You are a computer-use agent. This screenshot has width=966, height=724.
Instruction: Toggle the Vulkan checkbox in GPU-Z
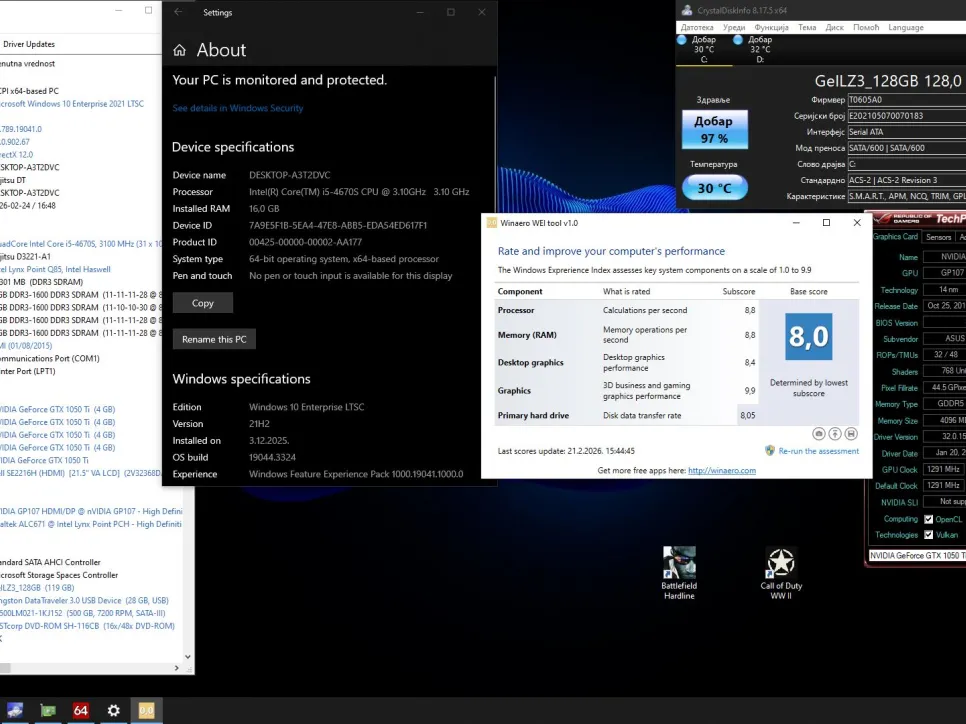(x=929, y=535)
